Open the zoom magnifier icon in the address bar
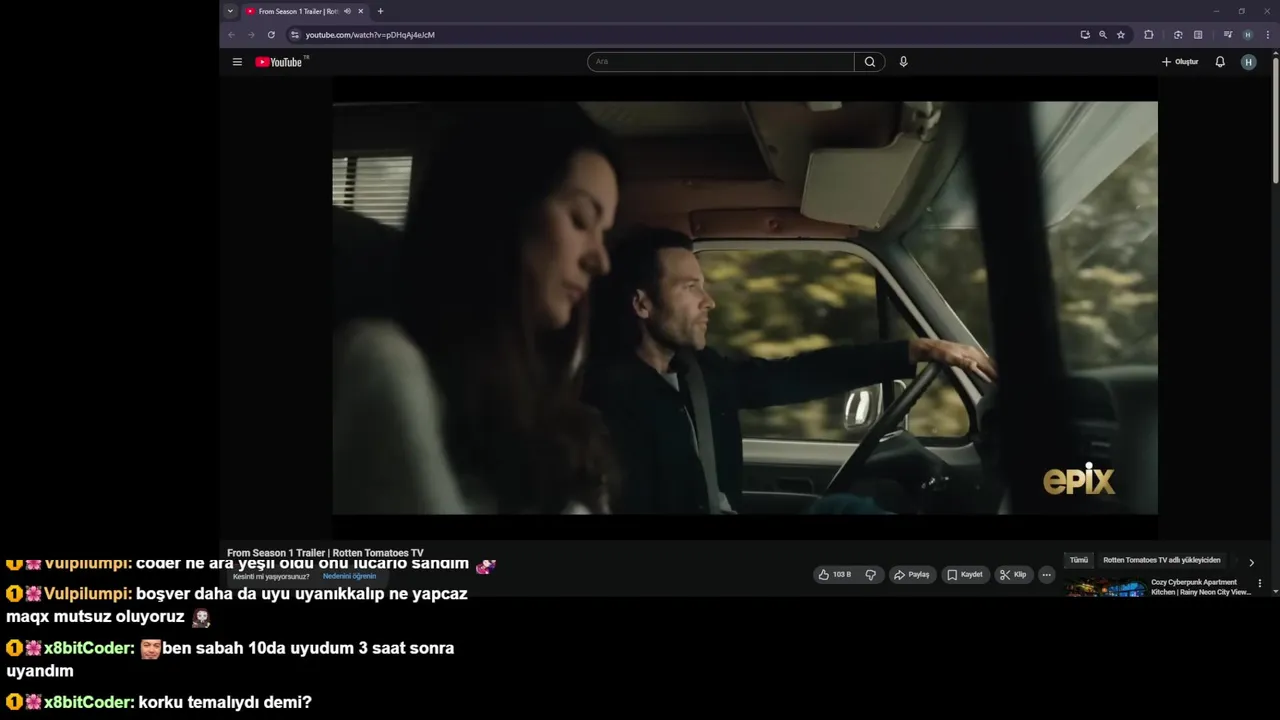The width and height of the screenshot is (1280, 720). coord(1103,35)
